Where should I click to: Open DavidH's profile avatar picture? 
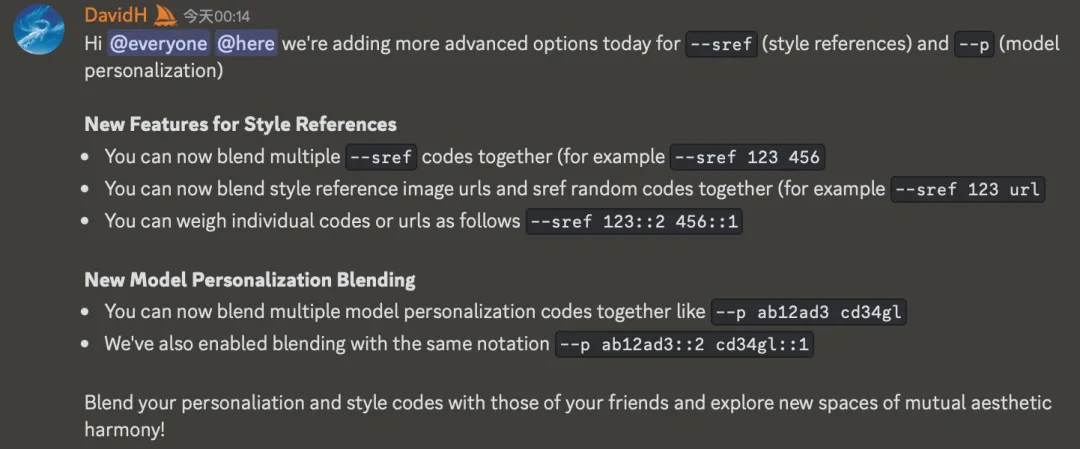pyautogui.click(x=39, y=29)
